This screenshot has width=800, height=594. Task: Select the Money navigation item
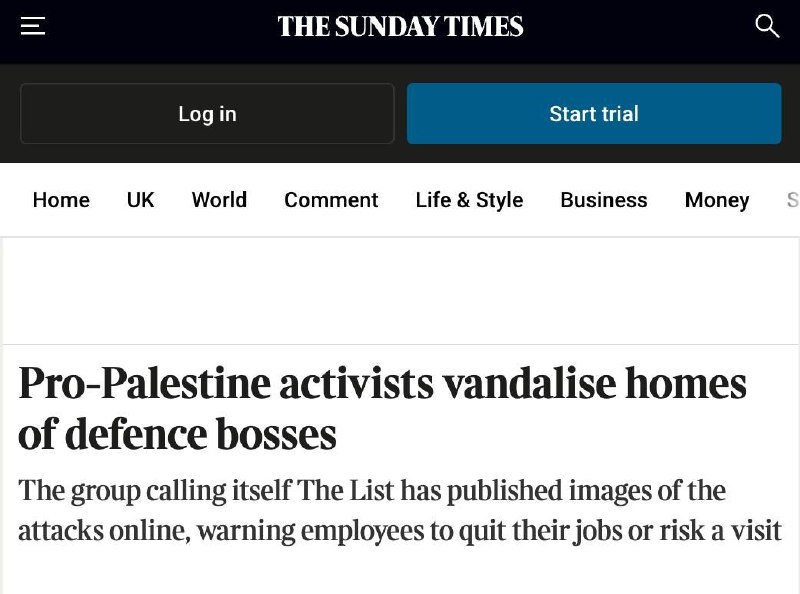(x=717, y=200)
